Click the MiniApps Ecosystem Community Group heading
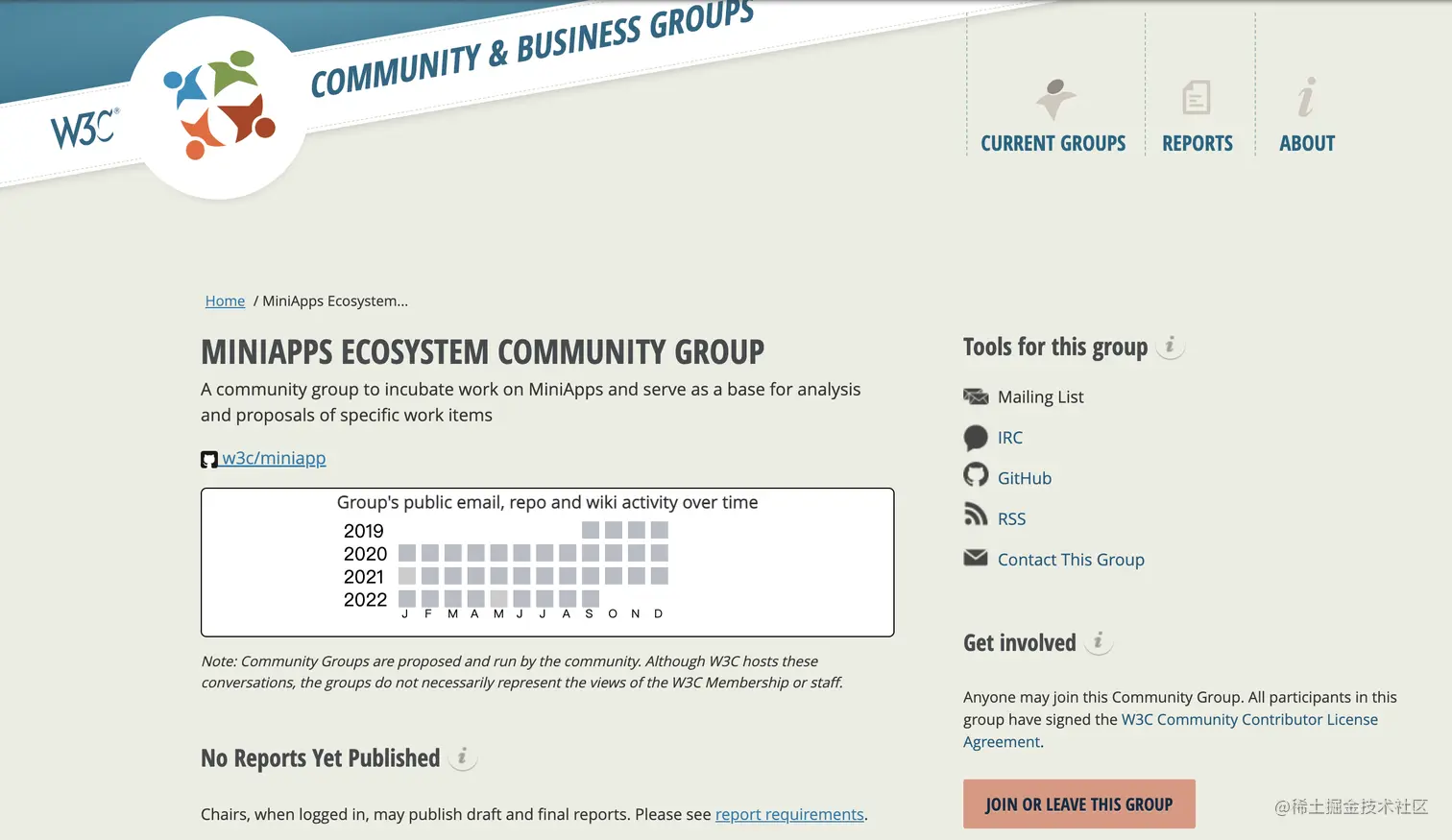This screenshot has width=1452, height=840. tap(483, 351)
